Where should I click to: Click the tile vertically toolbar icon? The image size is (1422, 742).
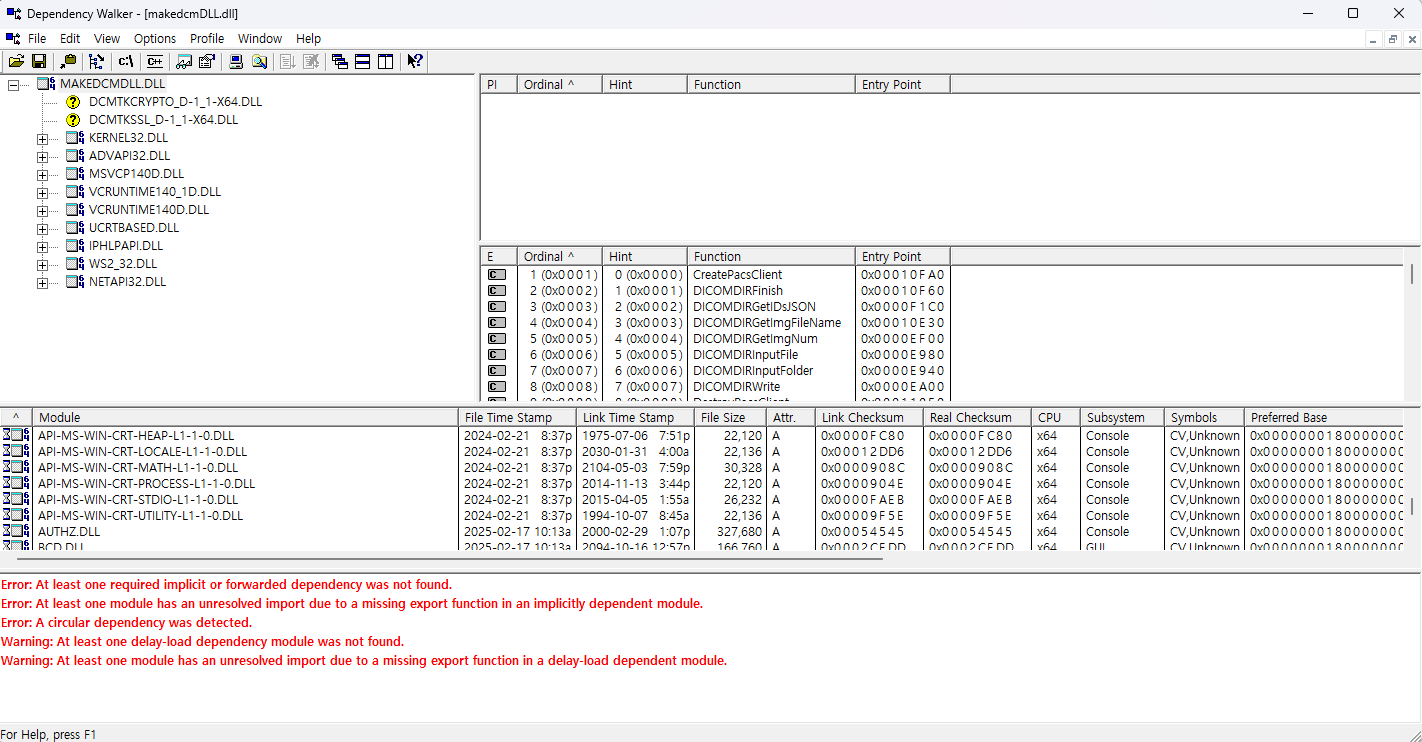click(386, 61)
